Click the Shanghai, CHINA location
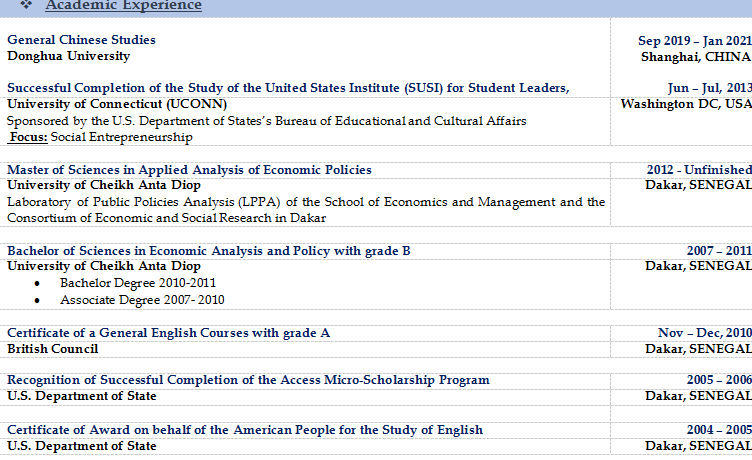752x460 pixels. click(x=696, y=57)
